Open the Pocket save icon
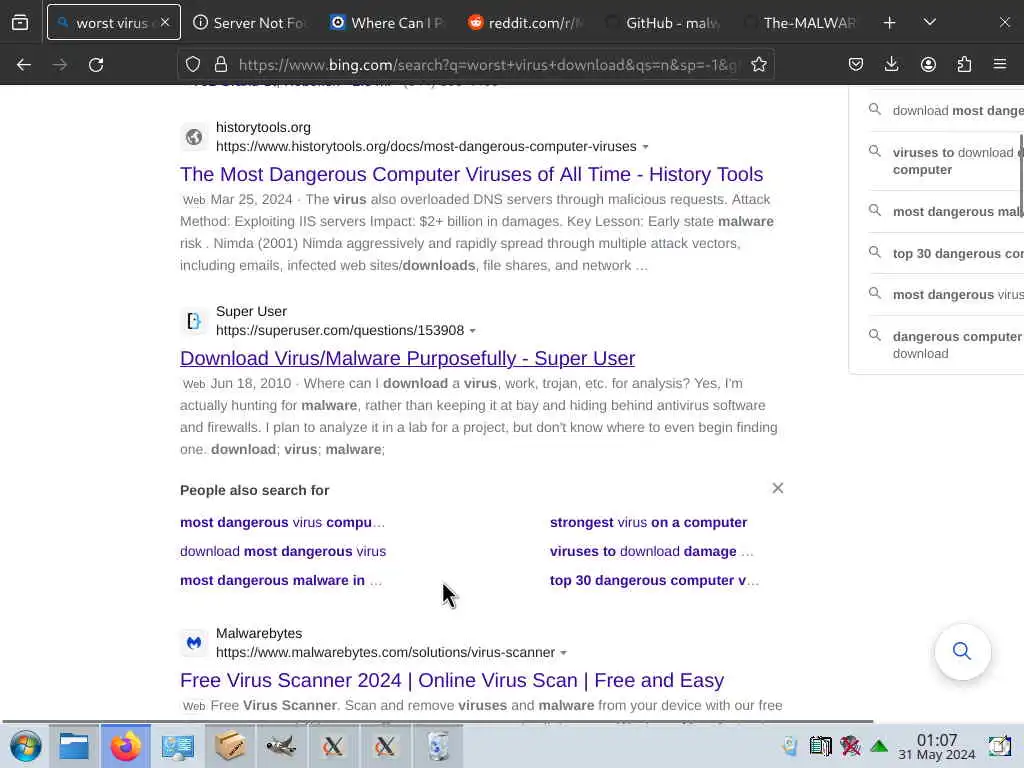The height and width of the screenshot is (768, 1024). click(856, 65)
